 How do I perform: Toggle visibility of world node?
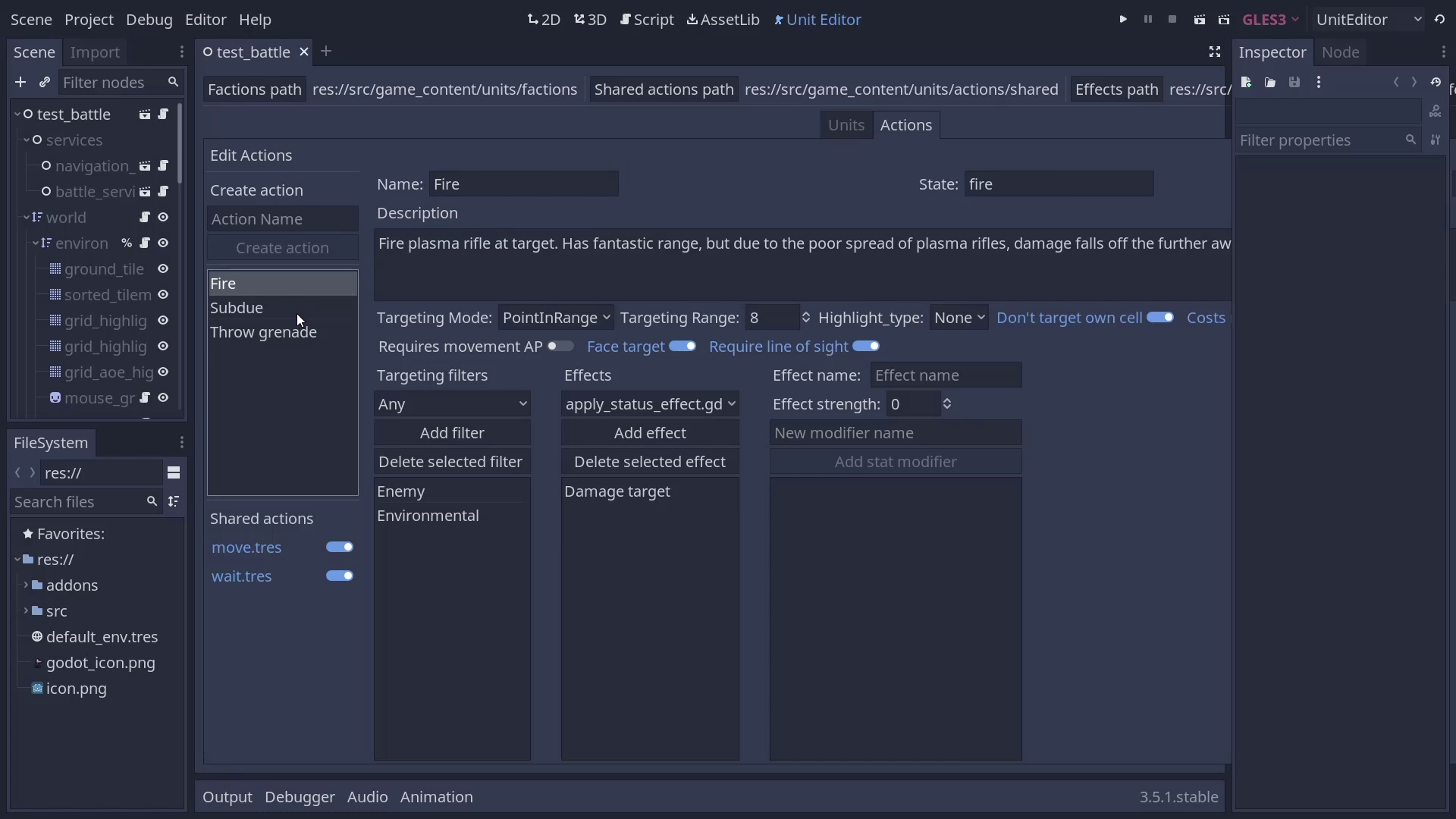(x=163, y=218)
